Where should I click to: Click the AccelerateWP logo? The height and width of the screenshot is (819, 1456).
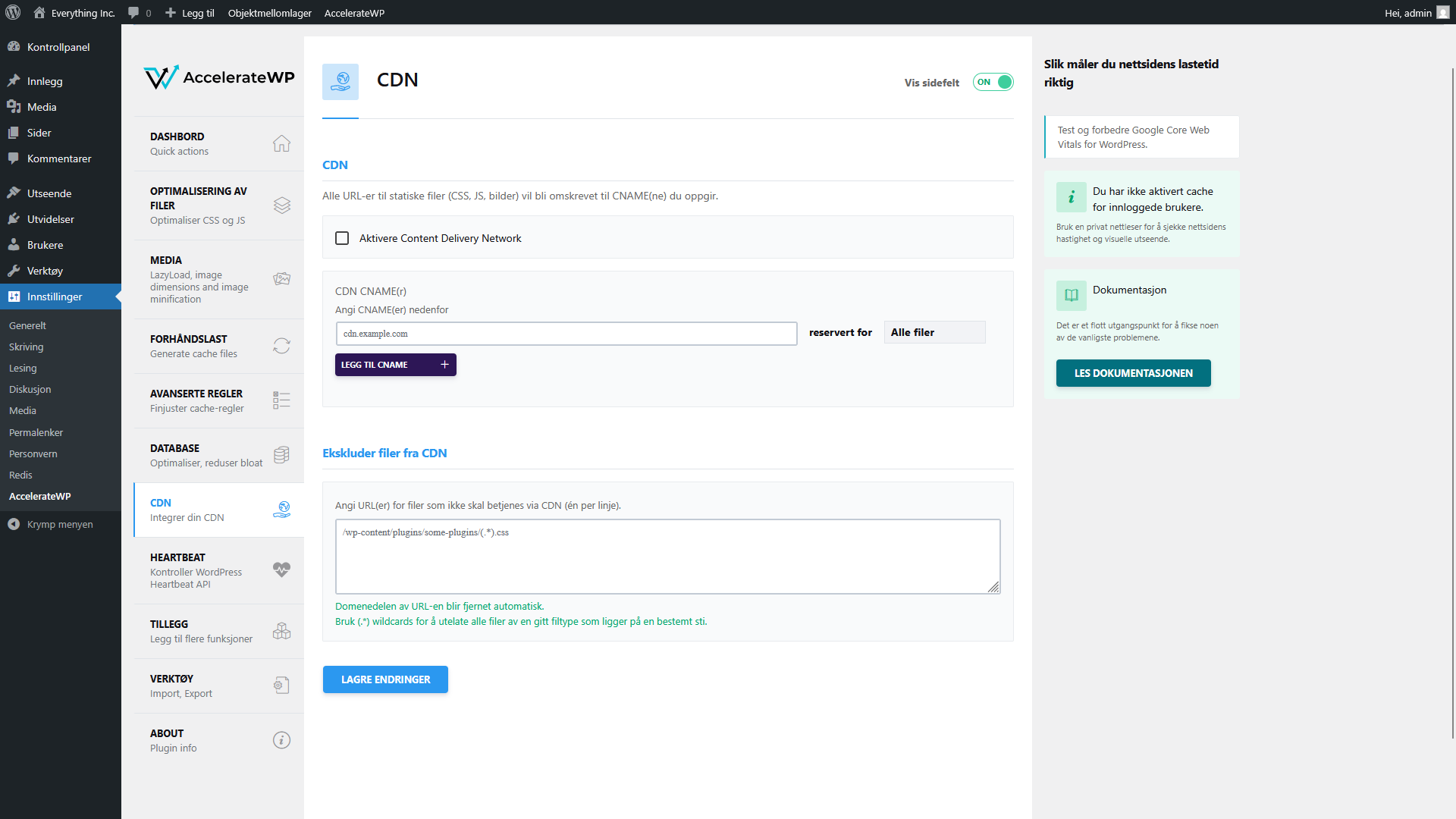pos(218,77)
